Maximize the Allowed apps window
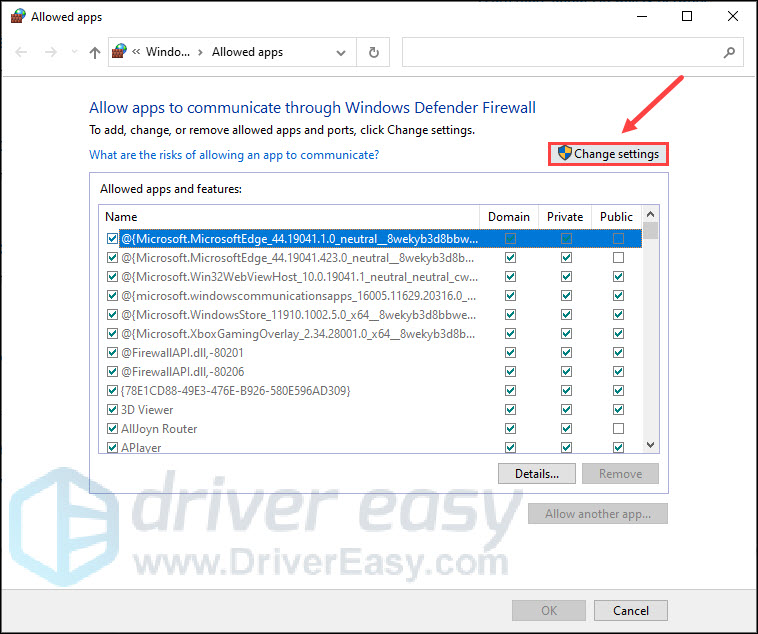 (687, 16)
